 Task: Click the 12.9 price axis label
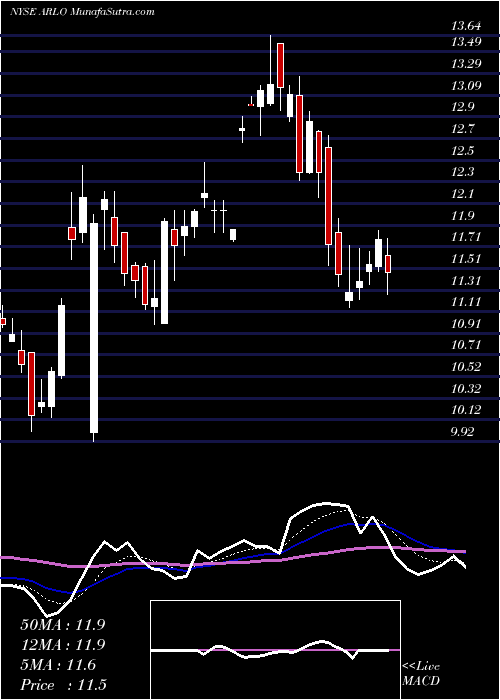[x=464, y=108]
